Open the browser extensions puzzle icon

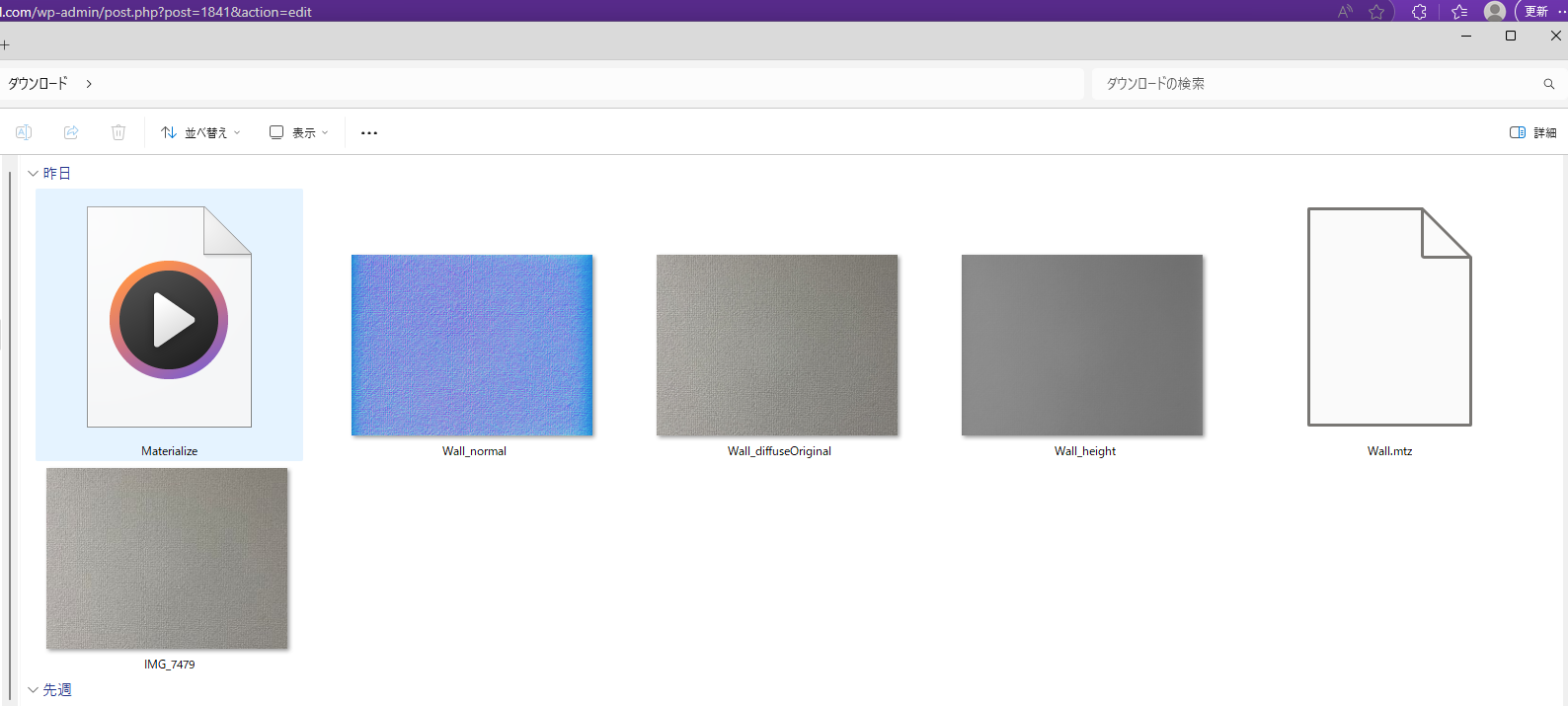point(1419,12)
